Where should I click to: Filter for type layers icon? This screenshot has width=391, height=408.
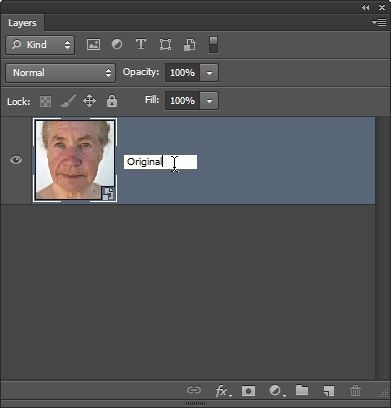[141, 44]
